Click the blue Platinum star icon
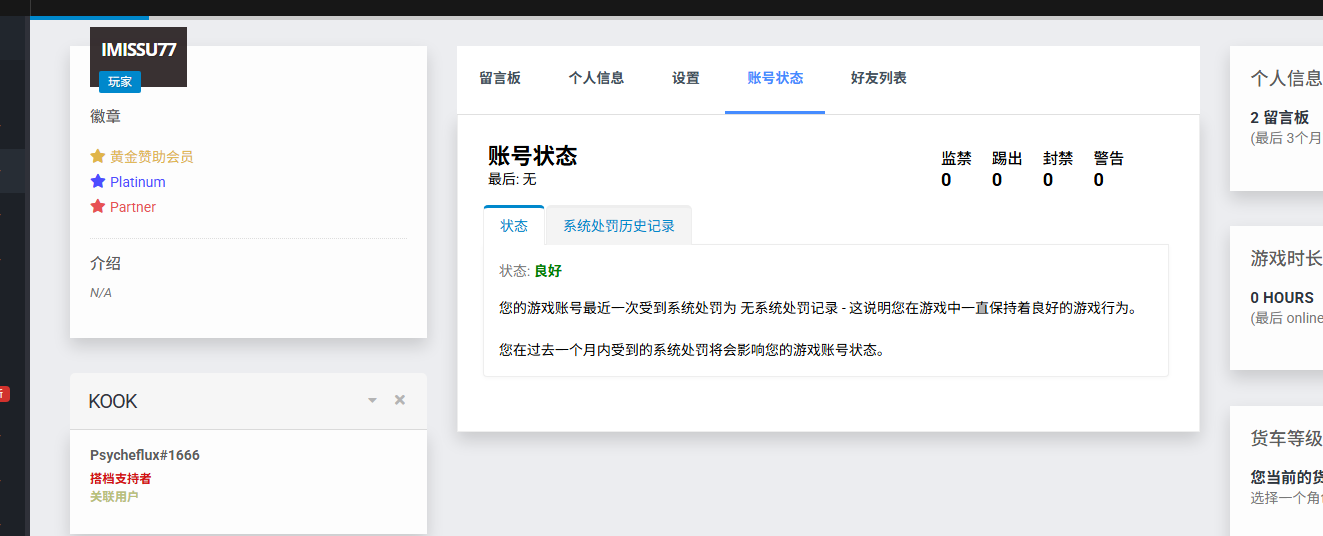 [x=98, y=182]
